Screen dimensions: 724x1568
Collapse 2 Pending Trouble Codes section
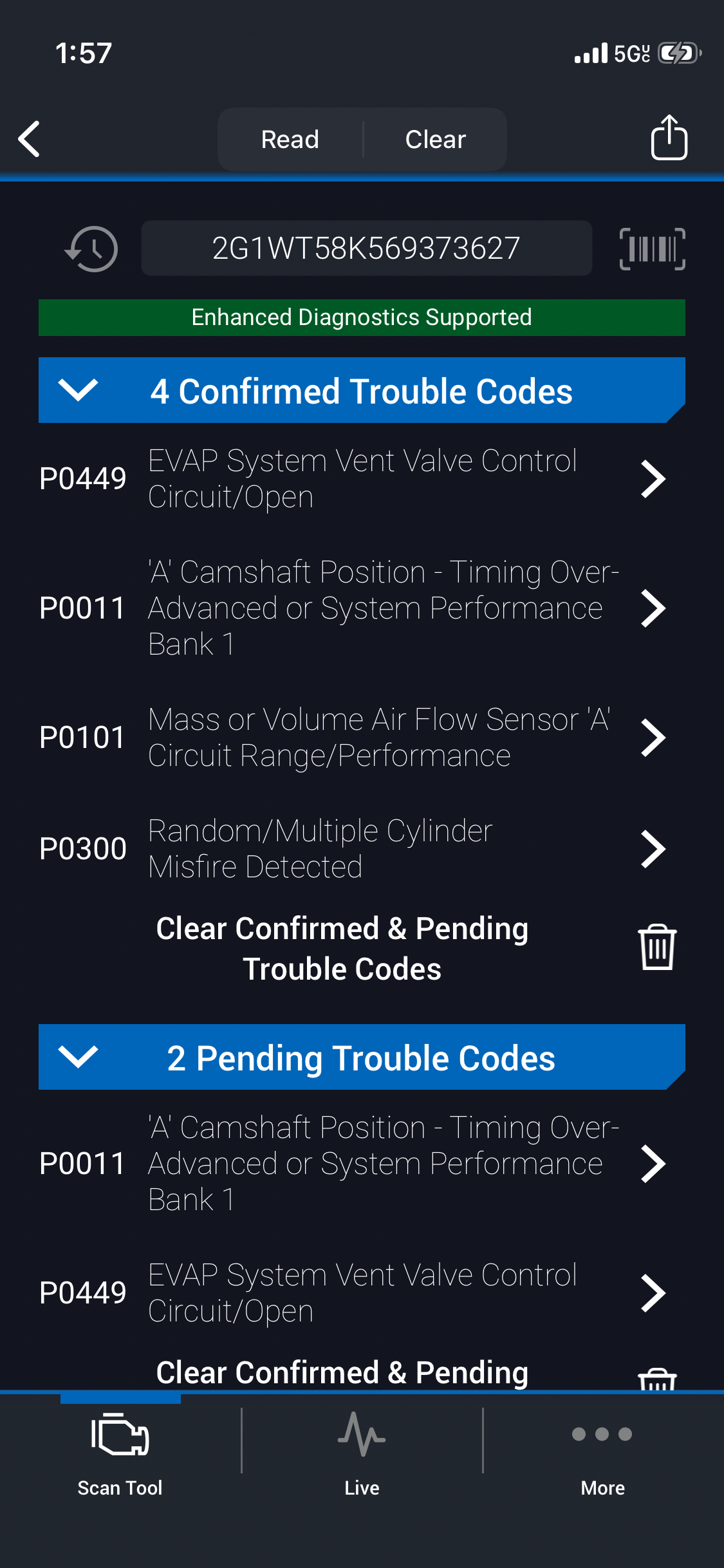[x=78, y=1057]
